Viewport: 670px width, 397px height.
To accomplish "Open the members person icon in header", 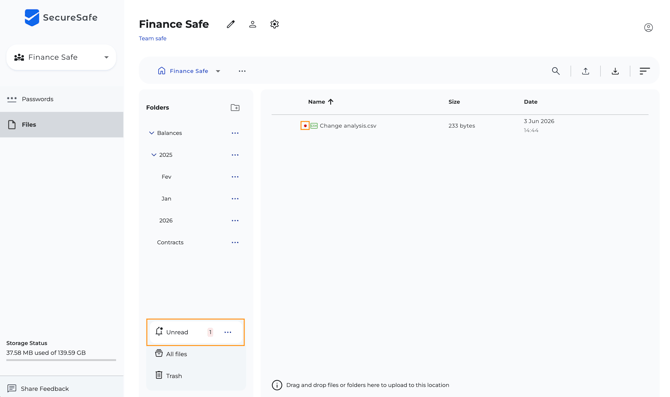I will (253, 24).
